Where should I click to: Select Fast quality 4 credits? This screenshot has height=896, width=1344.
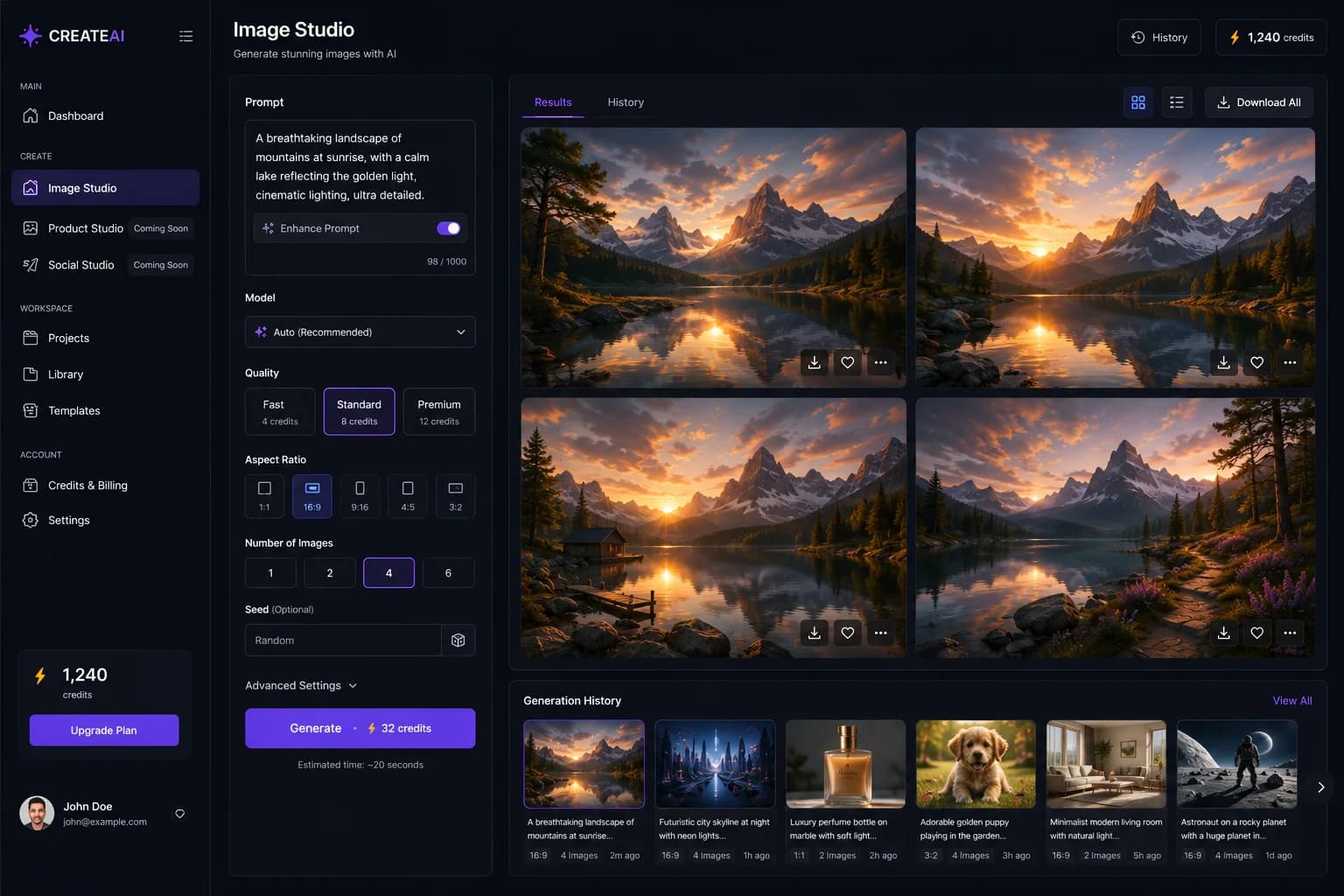pyautogui.click(x=280, y=411)
